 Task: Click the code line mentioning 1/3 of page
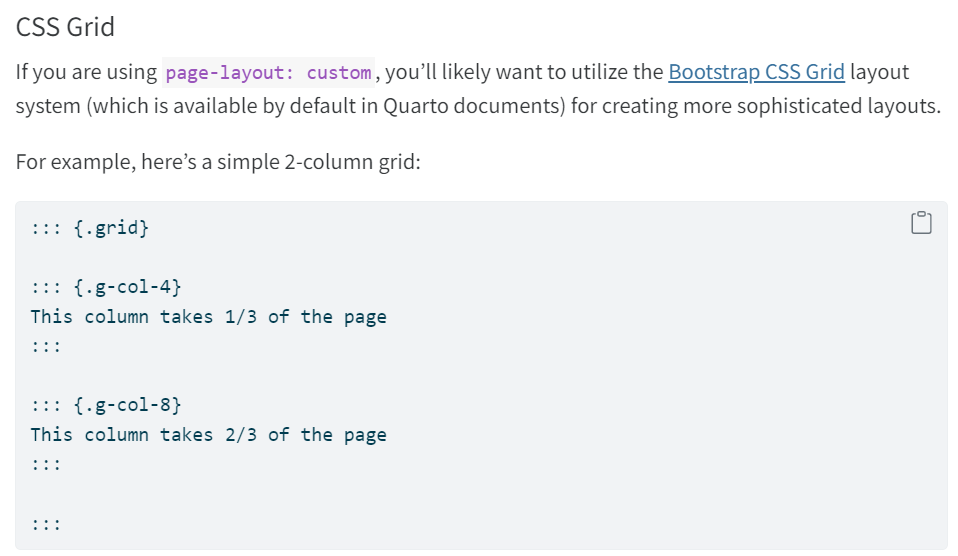(208, 317)
